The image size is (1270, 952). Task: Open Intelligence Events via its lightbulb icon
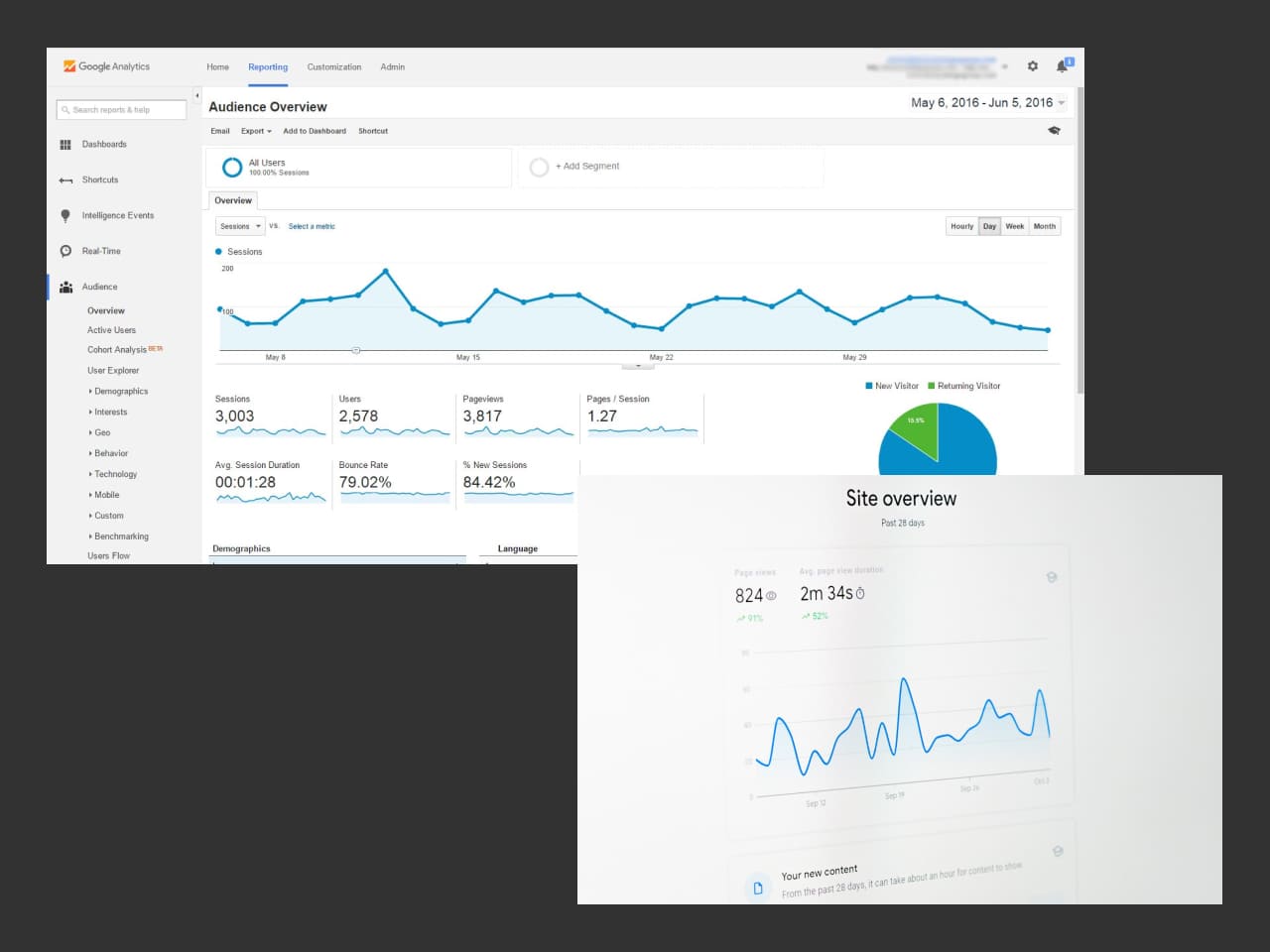click(66, 215)
